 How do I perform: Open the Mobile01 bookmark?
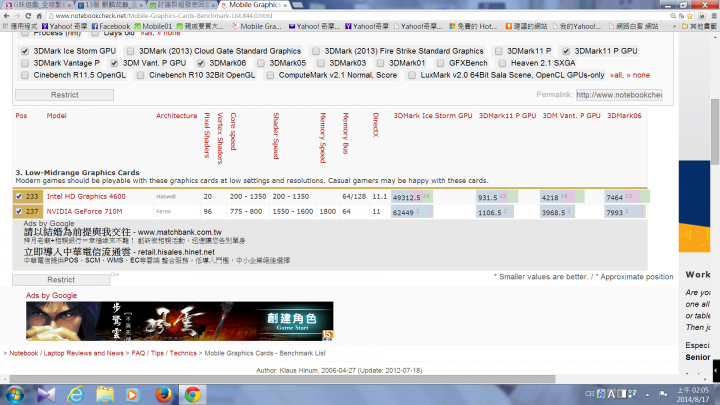(153, 26)
